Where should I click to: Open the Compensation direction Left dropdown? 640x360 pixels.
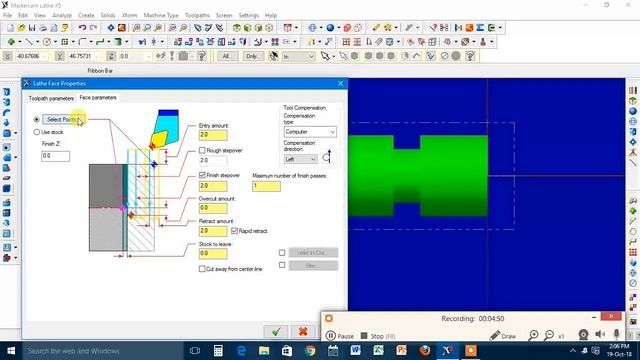tap(300, 159)
